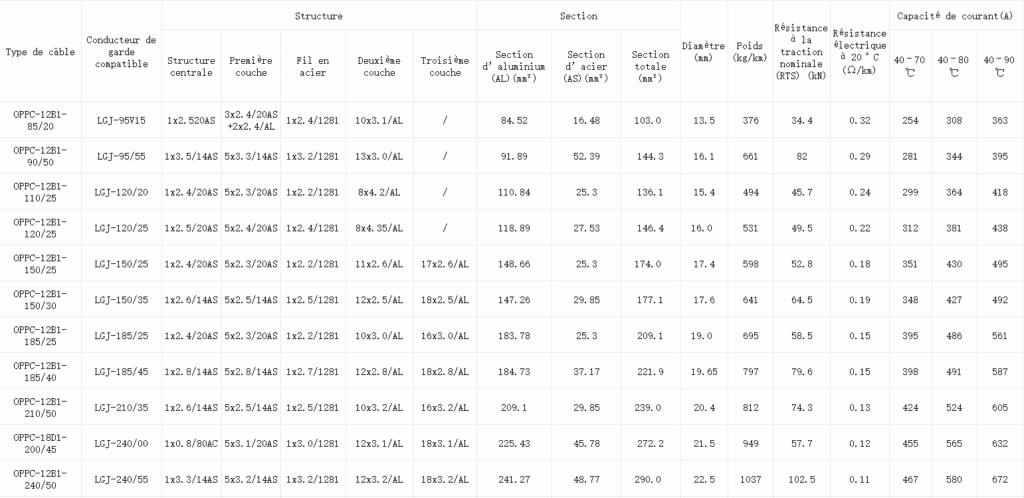
Task: Click the Section totale (mm²) header
Action: coord(650,66)
